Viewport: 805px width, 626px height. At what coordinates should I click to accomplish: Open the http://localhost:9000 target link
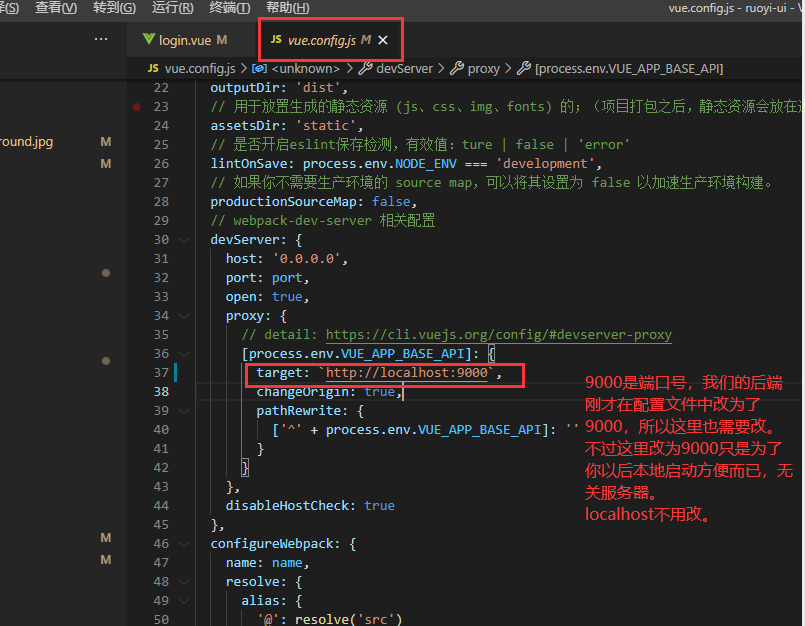pos(407,373)
